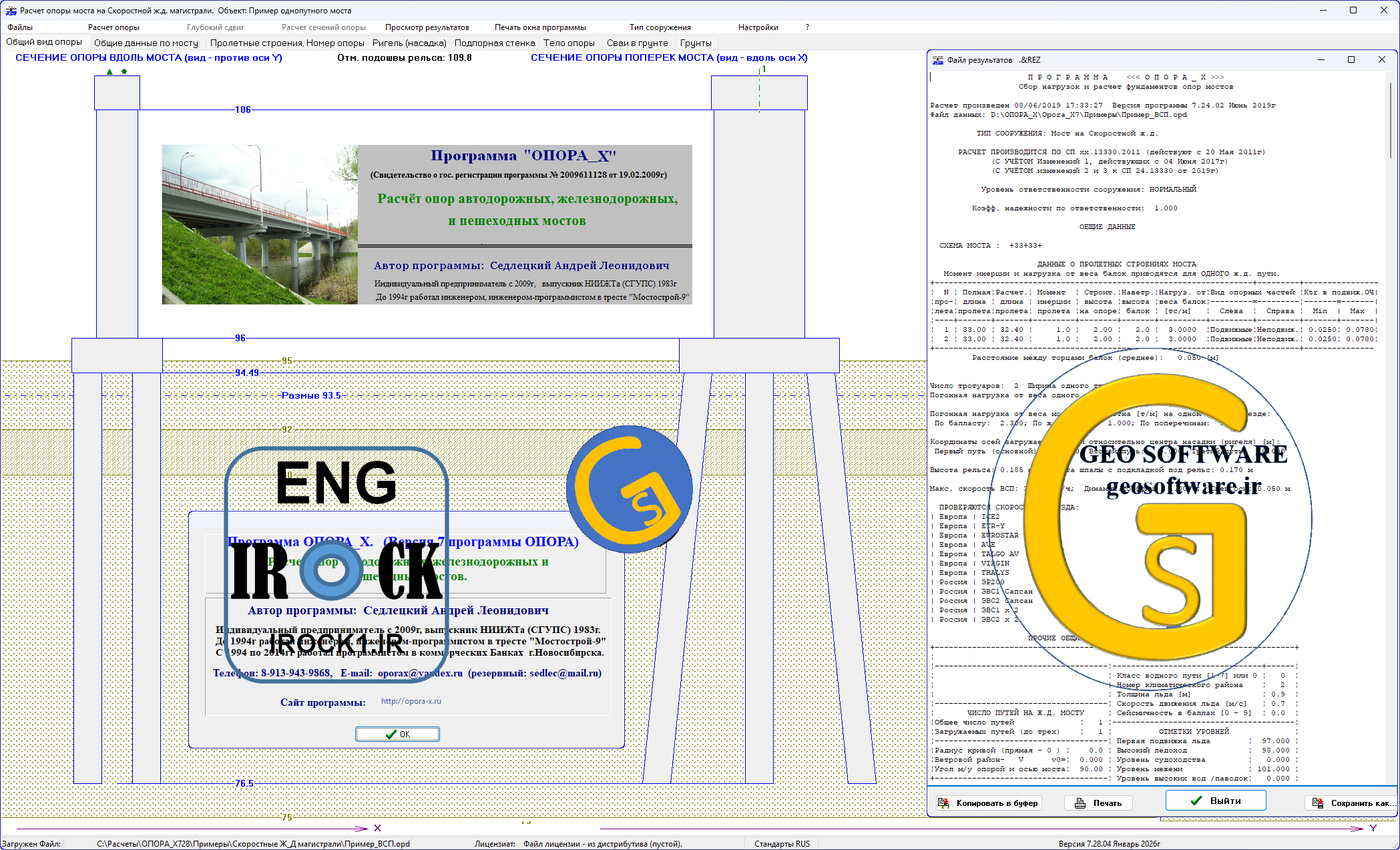This screenshot has width=1400, height=850.
Task: Click the 'СХЕМА МОСТА : +33+33+' line
Action: 990,246
